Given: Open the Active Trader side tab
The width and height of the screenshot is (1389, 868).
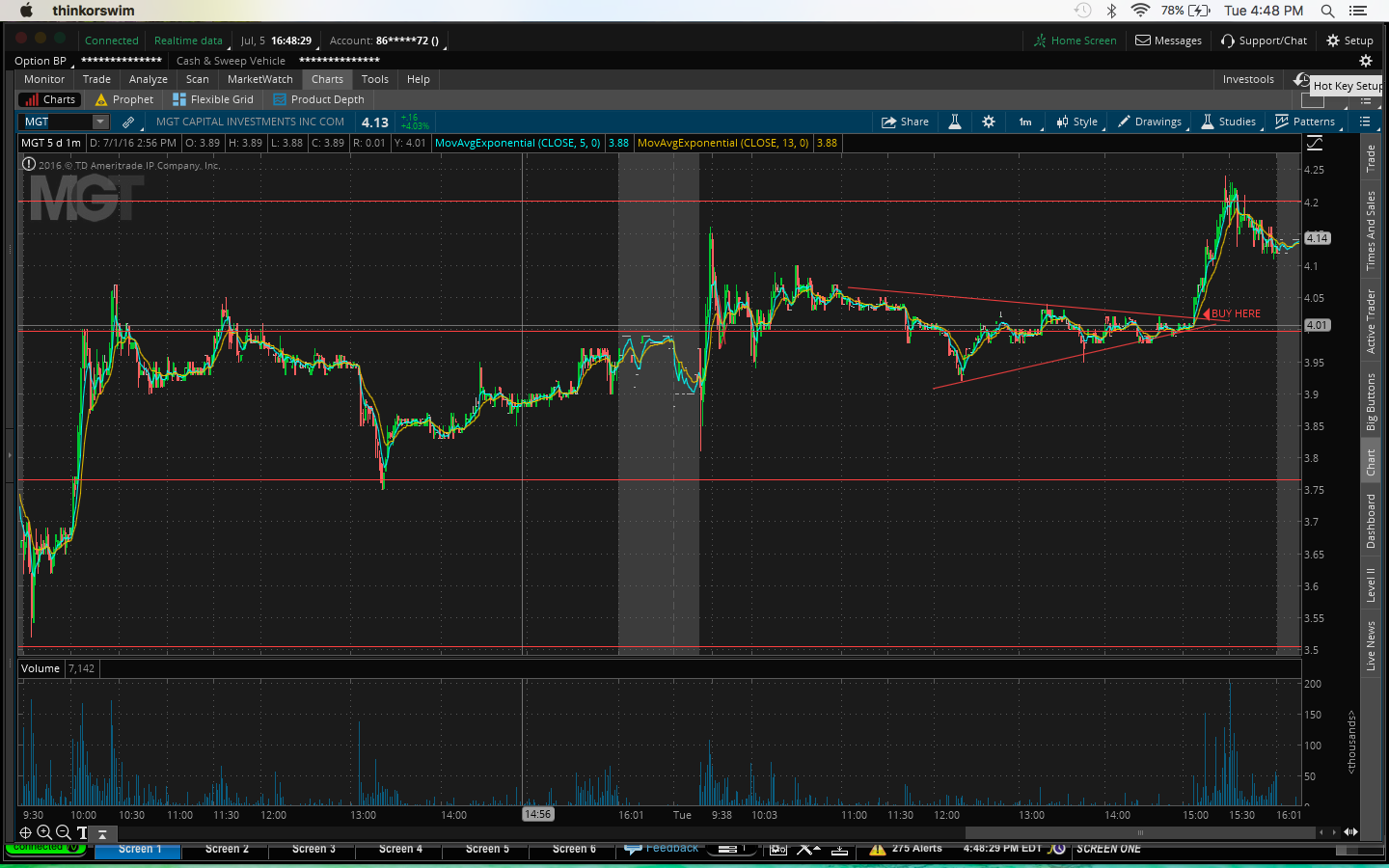Looking at the screenshot, I should click(x=1371, y=321).
